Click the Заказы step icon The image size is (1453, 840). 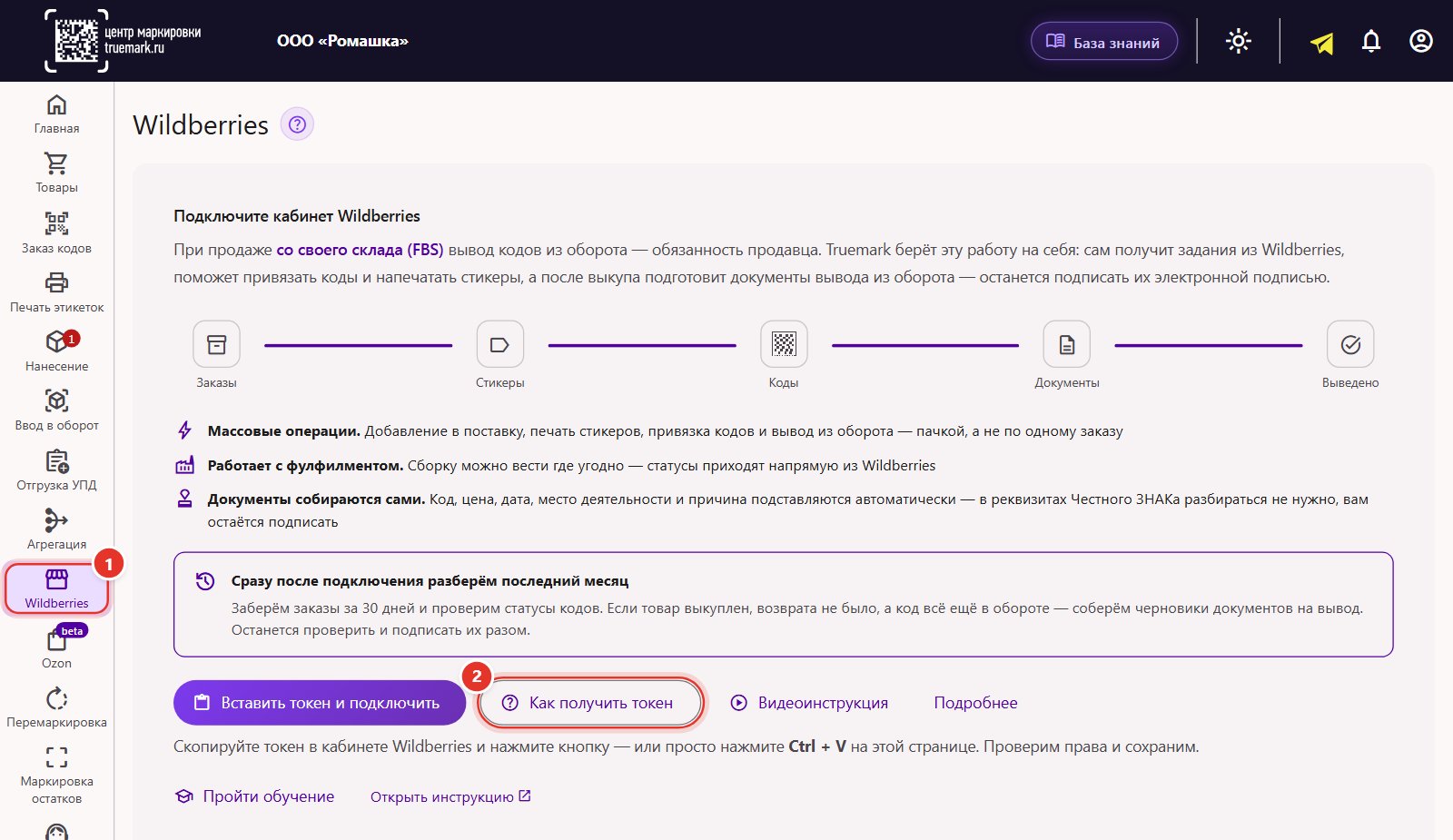point(216,344)
